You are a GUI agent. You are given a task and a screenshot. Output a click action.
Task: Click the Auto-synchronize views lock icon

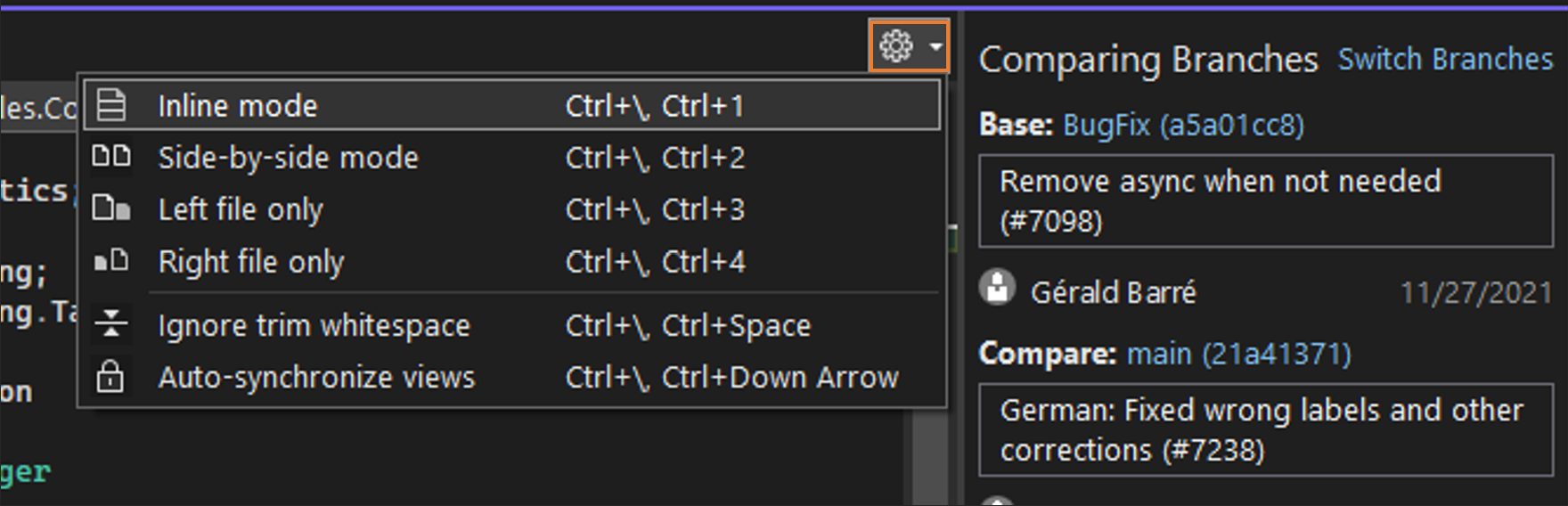tap(110, 377)
